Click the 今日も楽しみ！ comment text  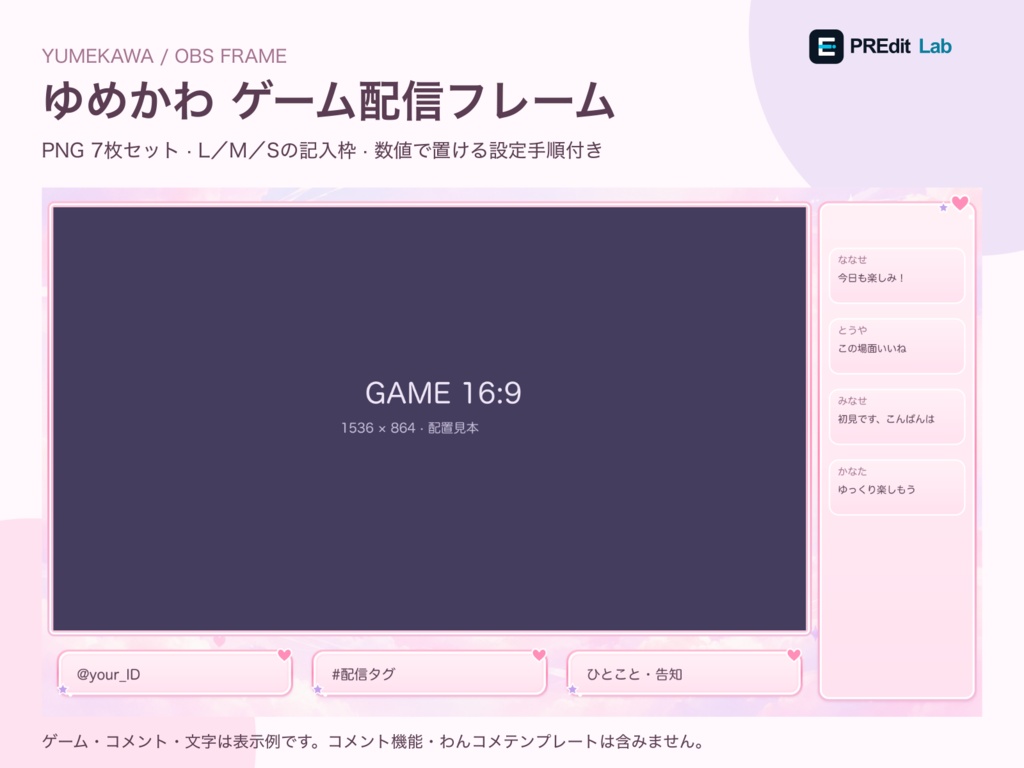(871, 278)
